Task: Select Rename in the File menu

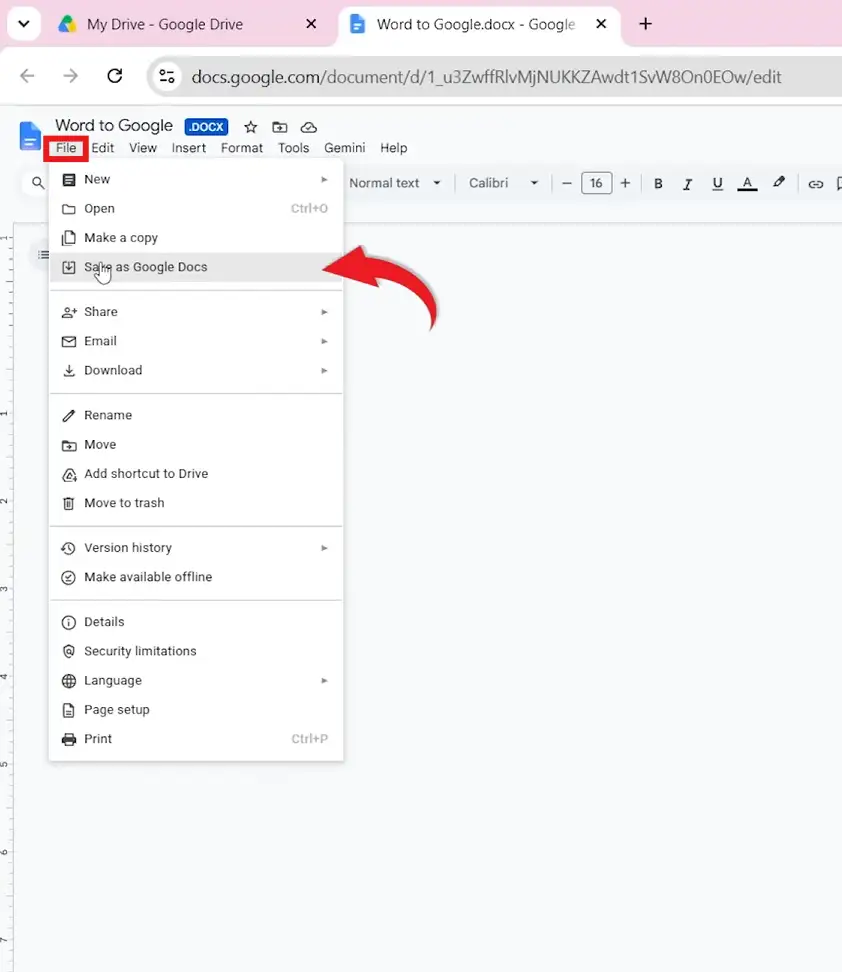Action: 196,415
